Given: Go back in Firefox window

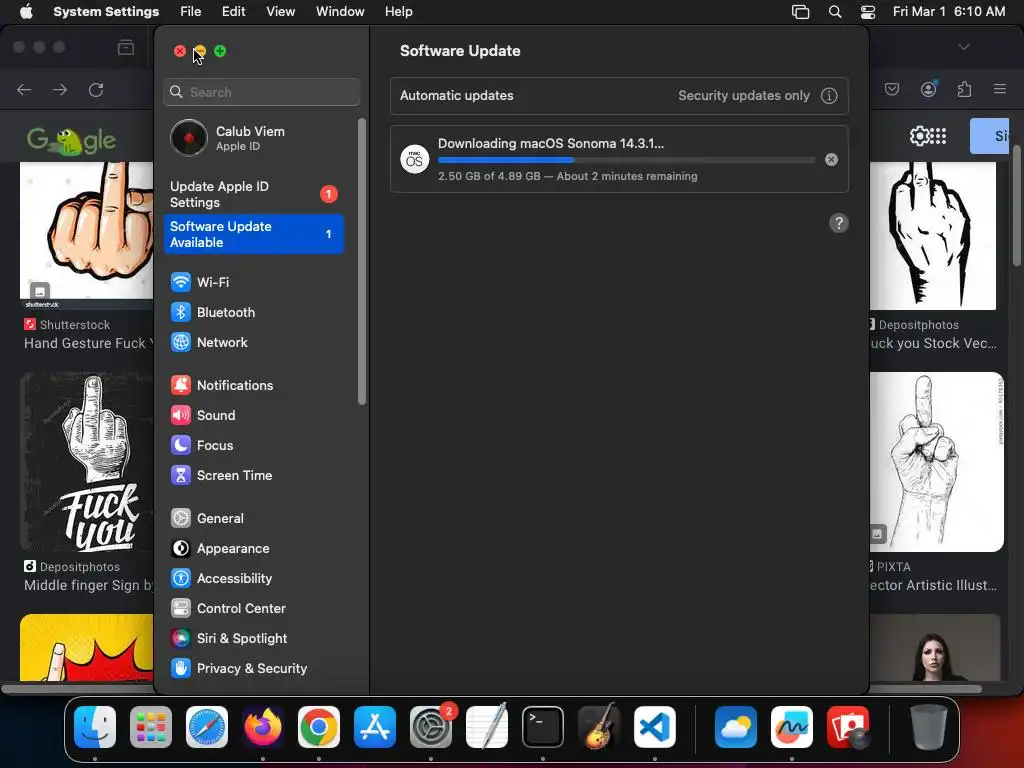Looking at the screenshot, I should tap(24, 89).
